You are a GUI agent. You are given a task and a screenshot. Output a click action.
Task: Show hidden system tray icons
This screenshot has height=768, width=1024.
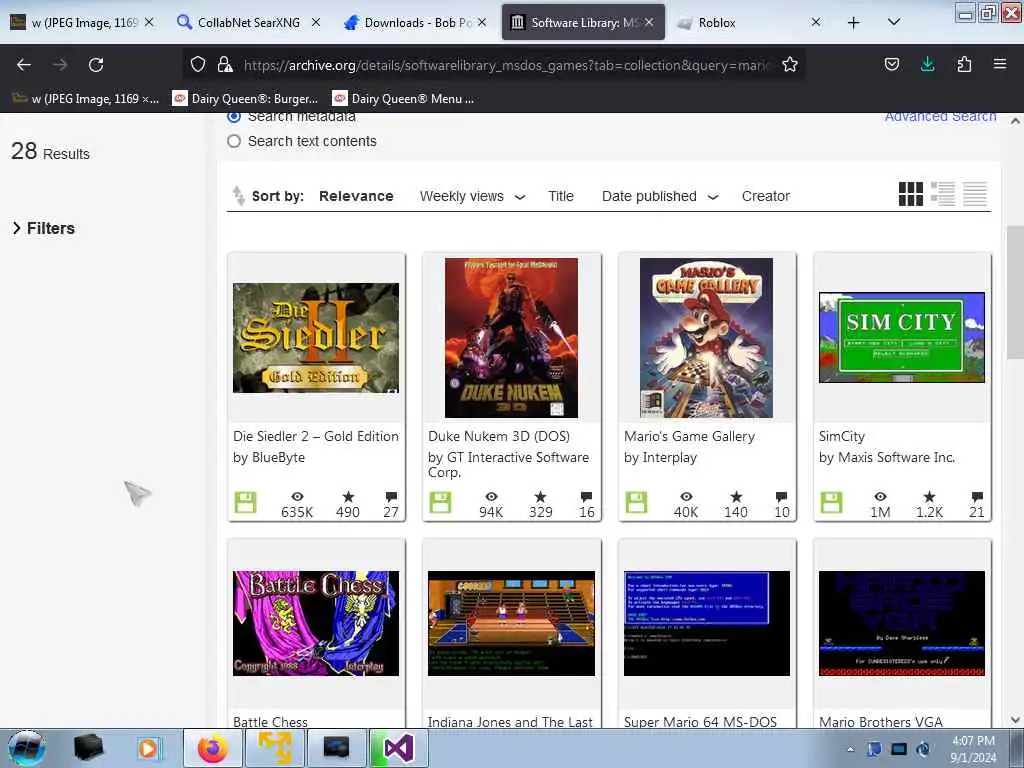point(850,749)
